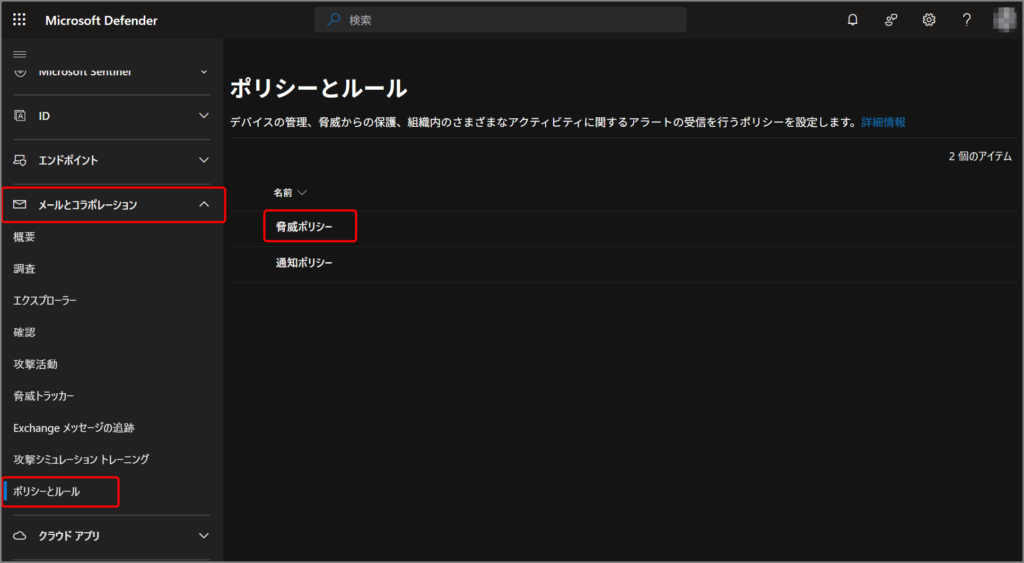1024x563 pixels.
Task: Click the notifications bell icon
Action: pos(853,20)
